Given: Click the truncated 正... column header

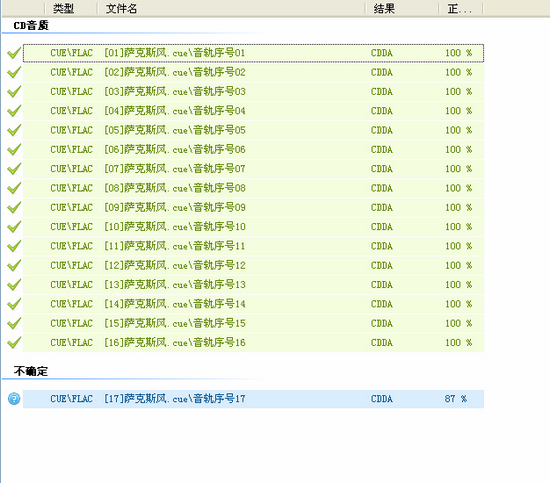Looking at the screenshot, I should [461, 8].
